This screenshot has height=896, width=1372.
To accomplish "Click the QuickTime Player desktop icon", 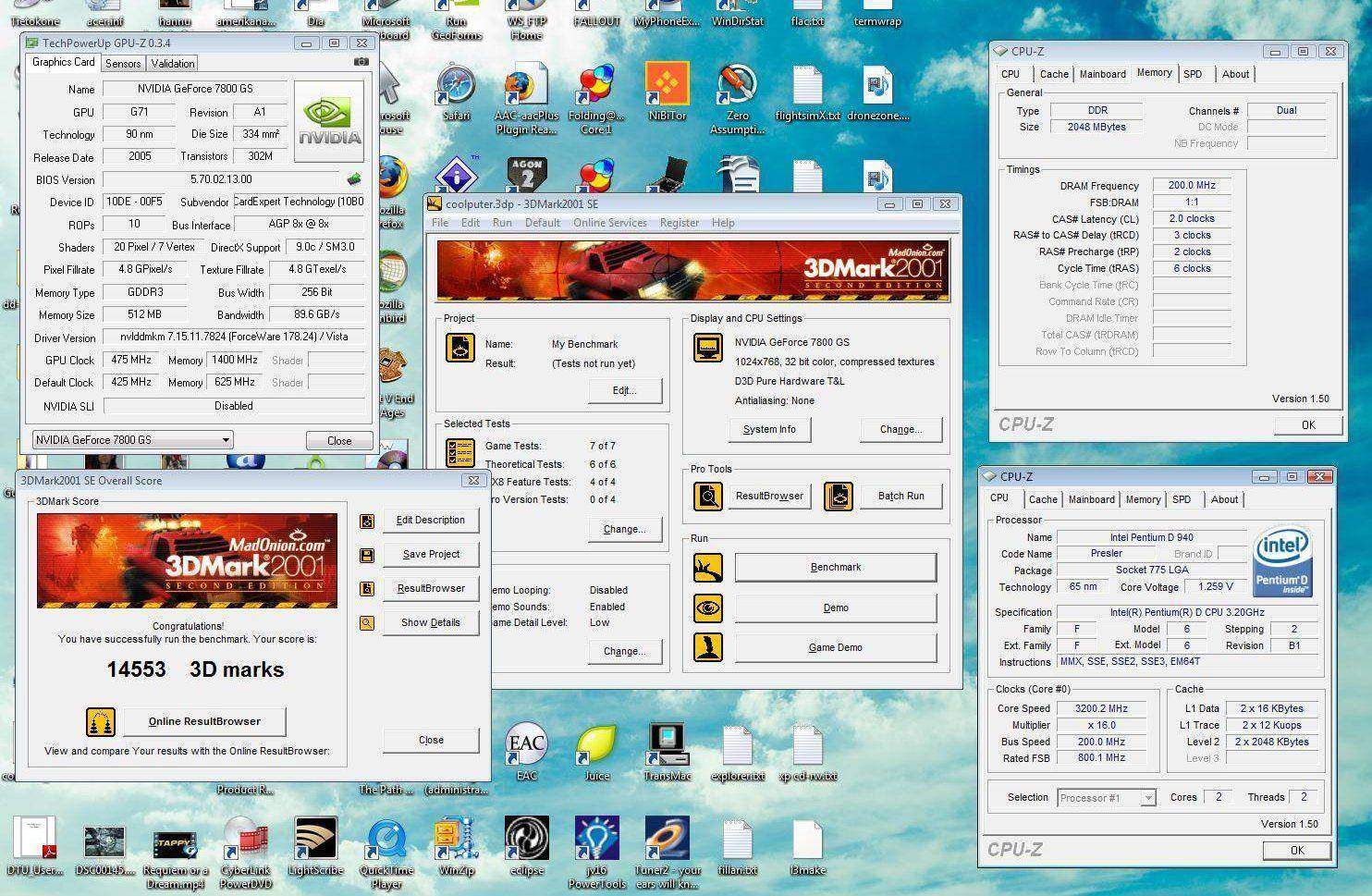I will [x=386, y=852].
